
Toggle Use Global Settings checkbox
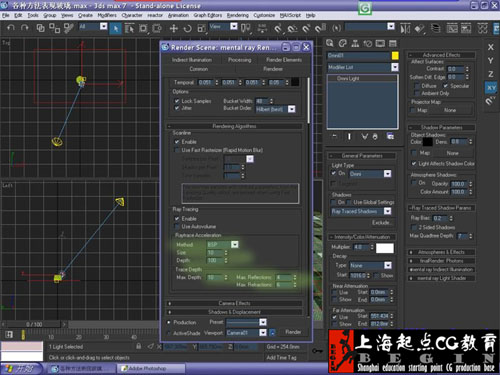tap(349, 202)
